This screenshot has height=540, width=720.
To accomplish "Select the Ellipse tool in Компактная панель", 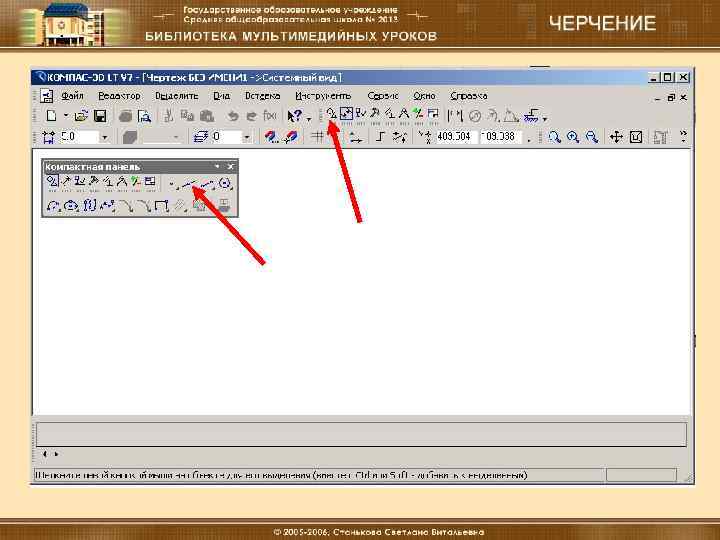I will 71,206.
